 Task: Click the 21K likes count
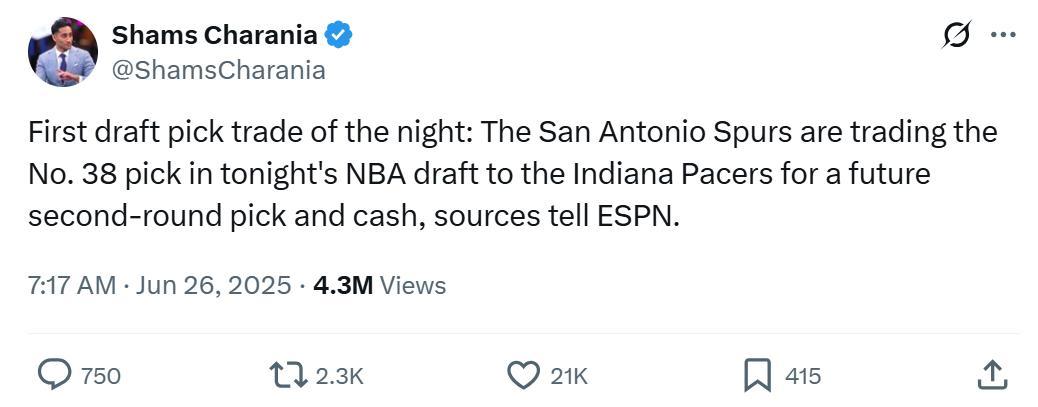(569, 376)
